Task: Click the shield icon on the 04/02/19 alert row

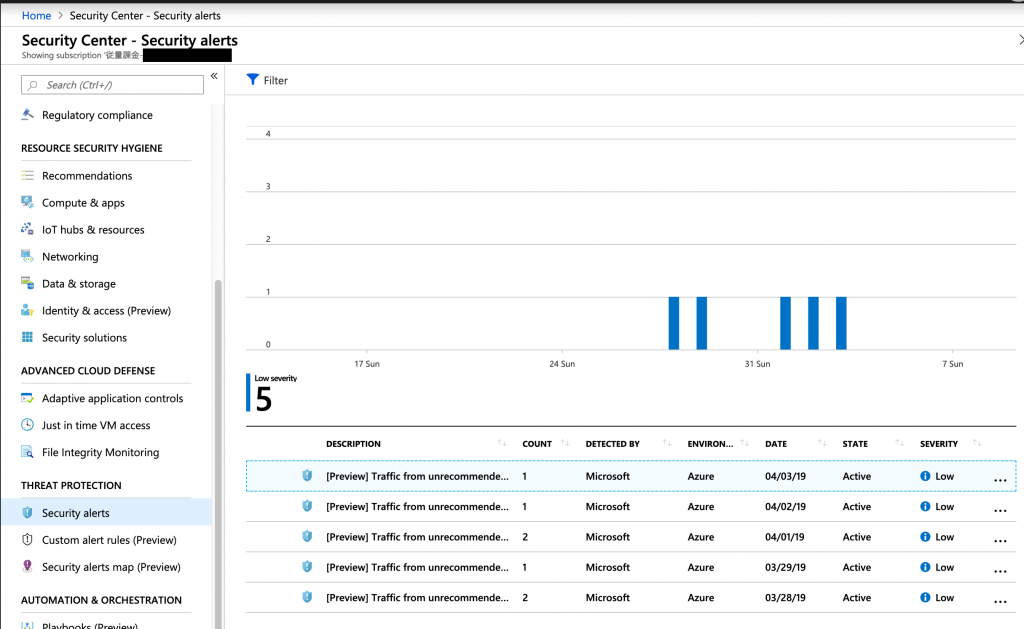Action: pyautogui.click(x=307, y=506)
